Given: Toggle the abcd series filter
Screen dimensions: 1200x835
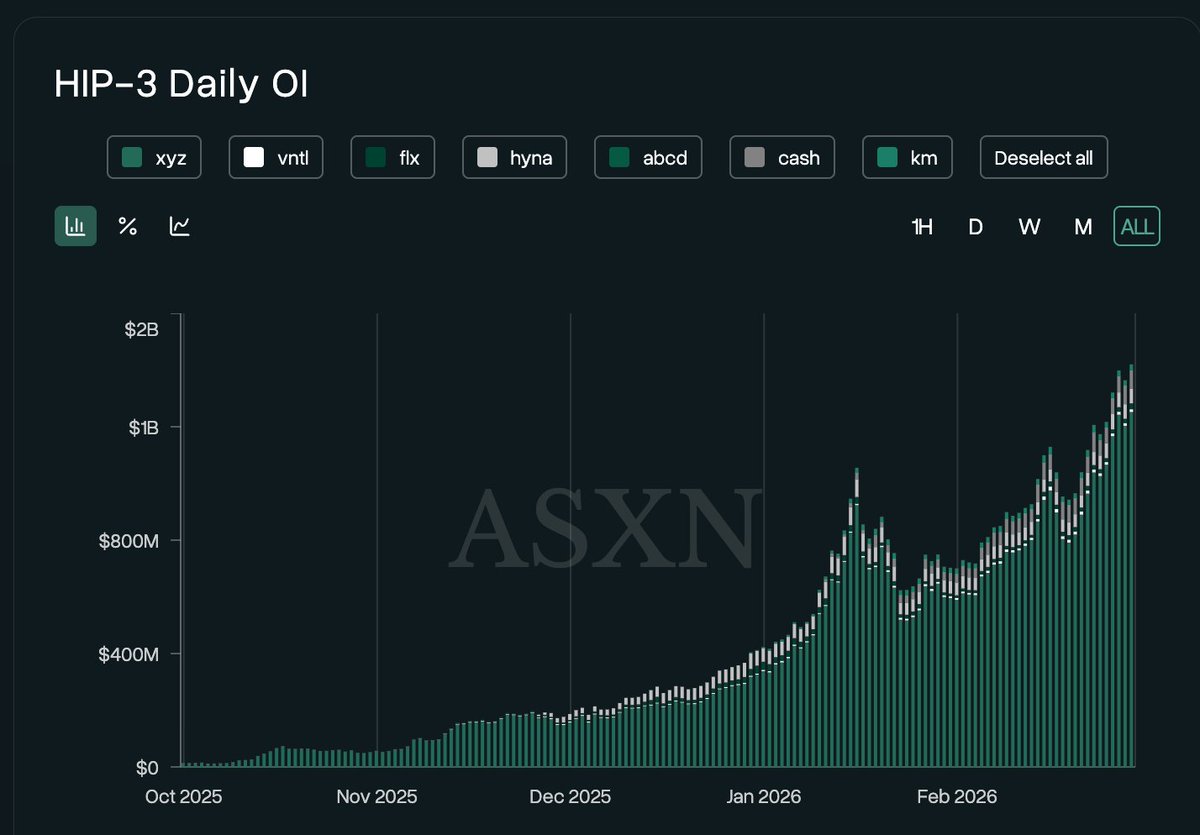Looking at the screenshot, I should click(649, 157).
